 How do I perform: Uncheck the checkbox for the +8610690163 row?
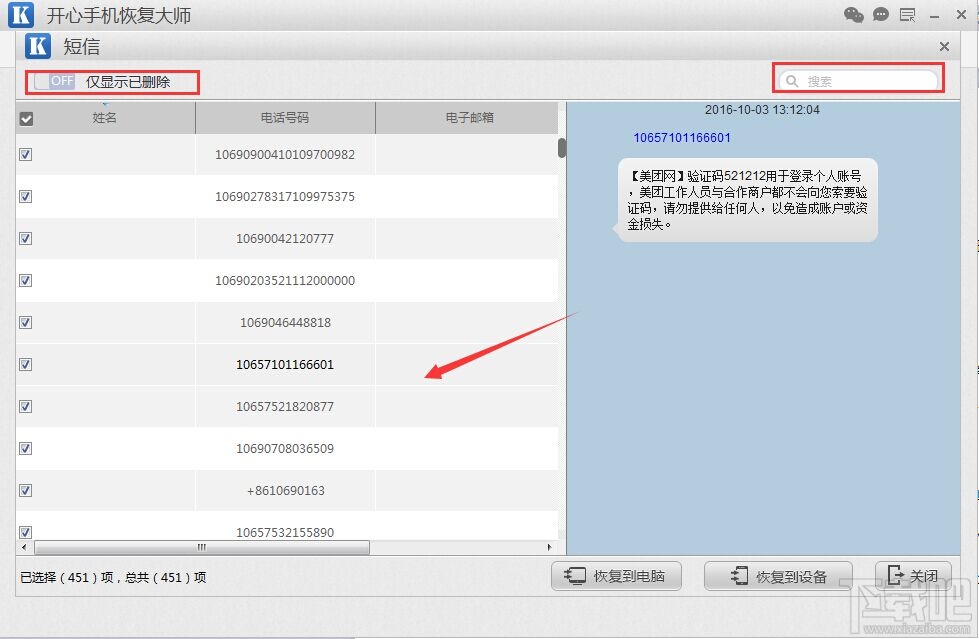(25, 491)
